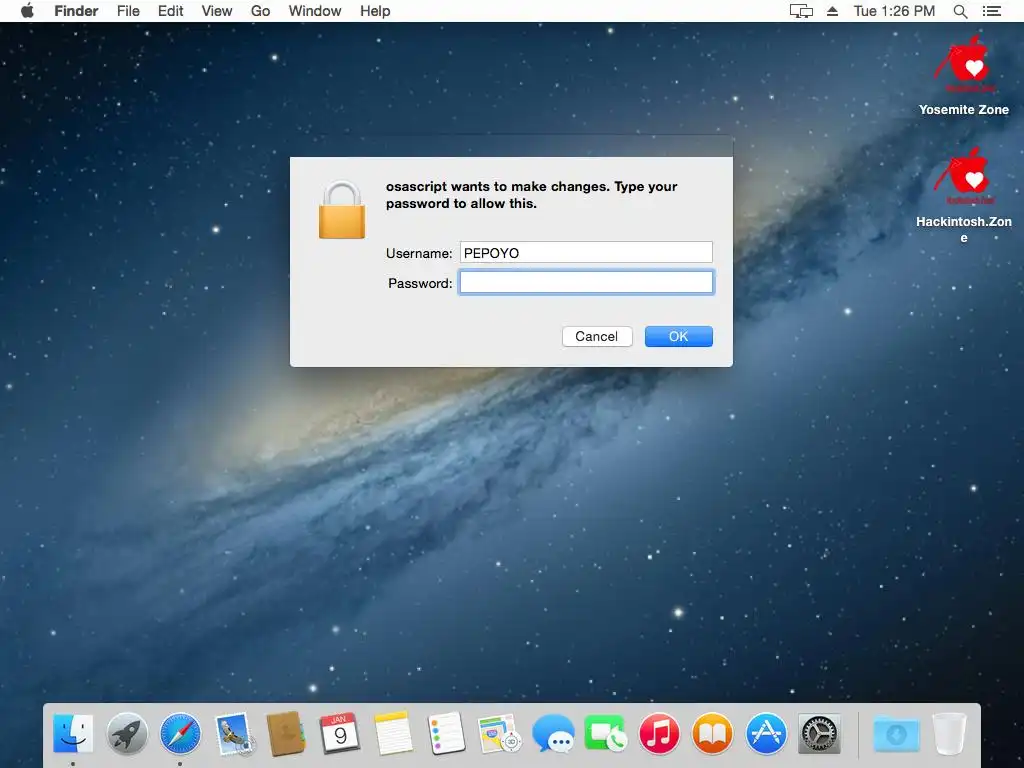Open the Finder menu
Image resolution: width=1024 pixels, height=768 pixels.
(76, 11)
